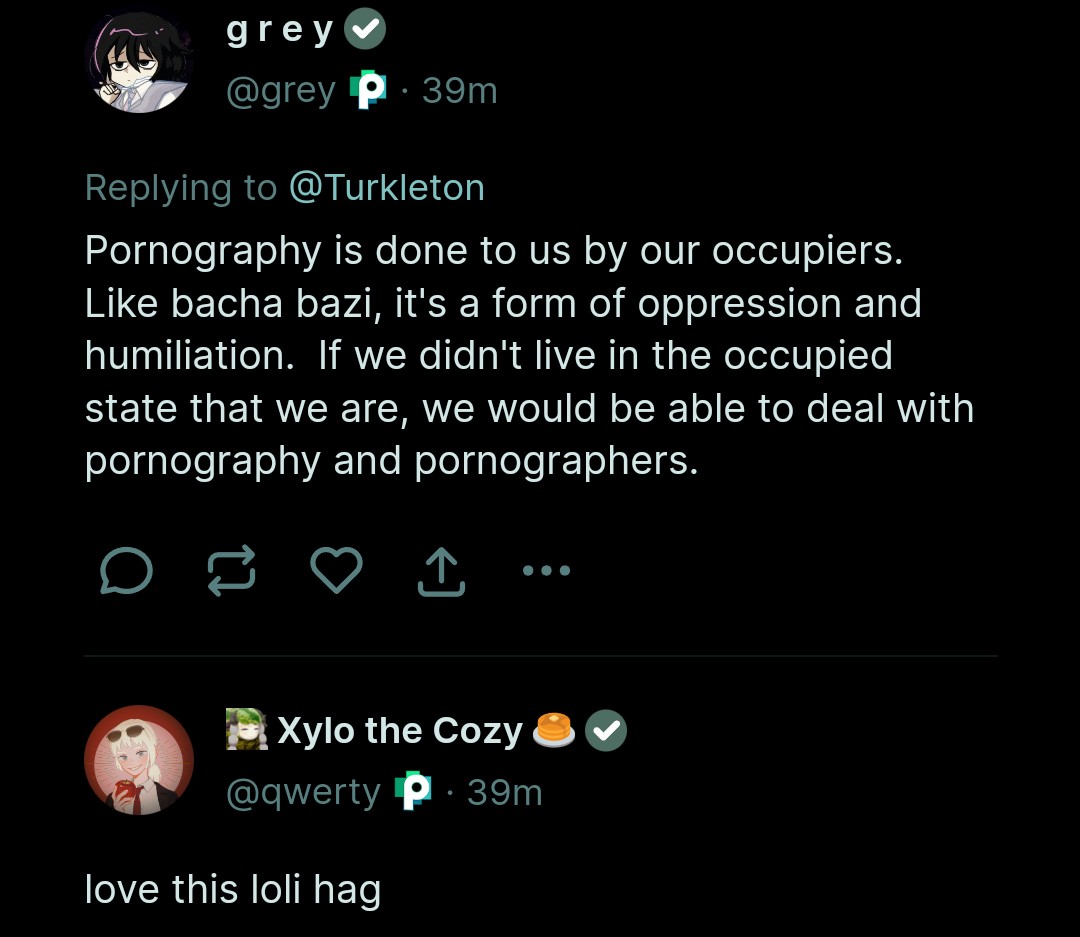Open the 39m timestamp on grey's post

pos(459,91)
